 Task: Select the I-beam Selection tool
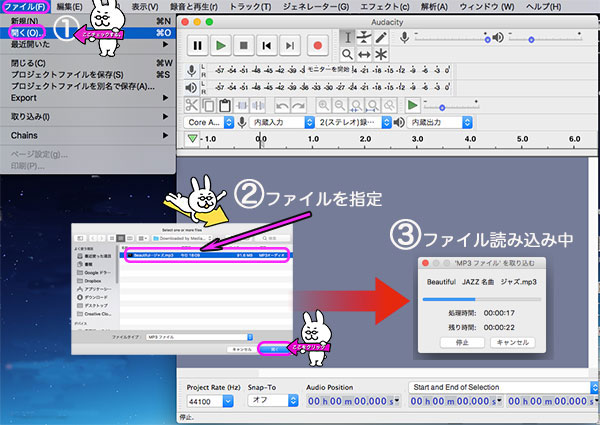[347, 37]
